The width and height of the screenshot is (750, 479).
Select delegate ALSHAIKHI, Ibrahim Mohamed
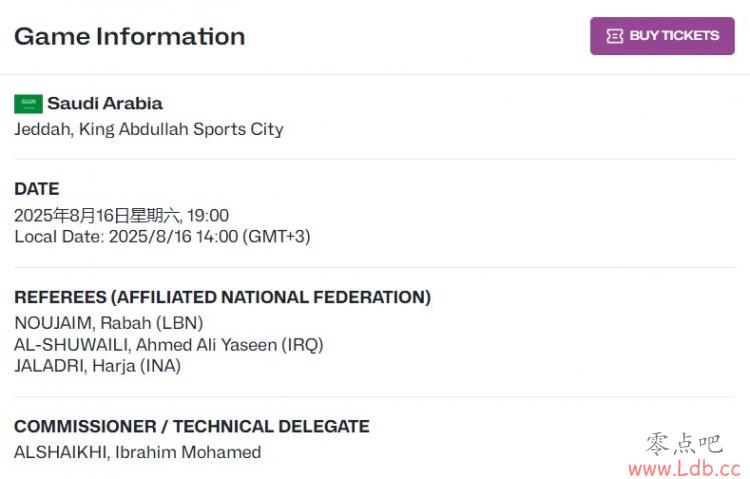tap(138, 452)
